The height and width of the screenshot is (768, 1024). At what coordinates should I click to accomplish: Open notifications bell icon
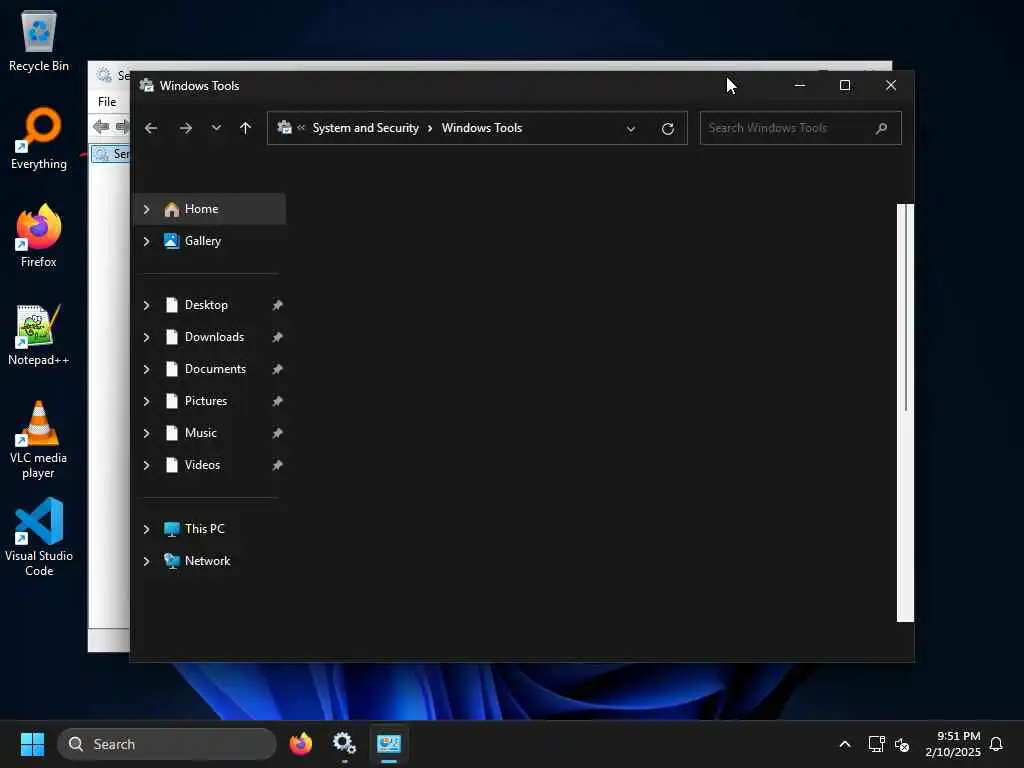[997, 744]
